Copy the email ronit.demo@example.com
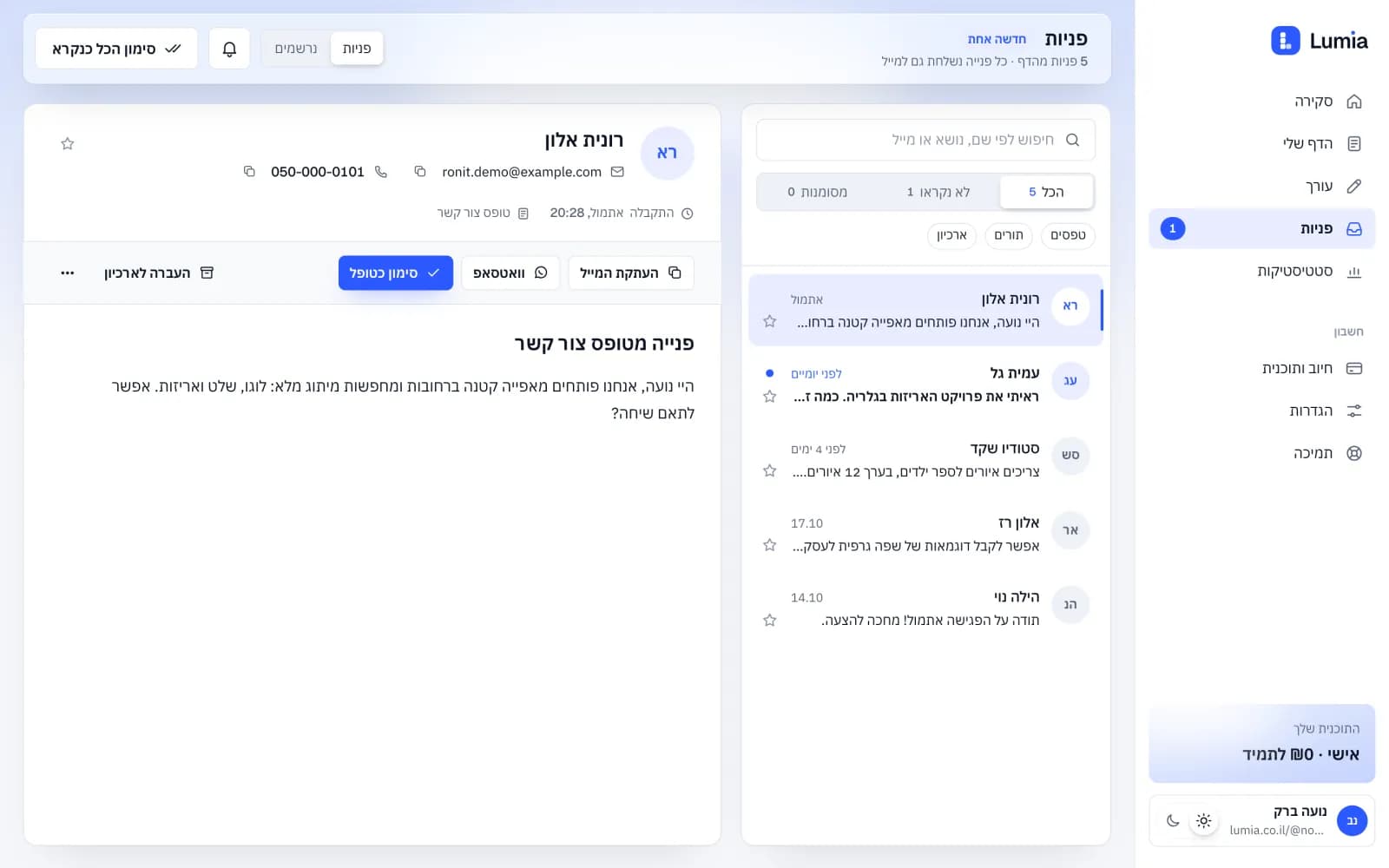 pos(420,172)
